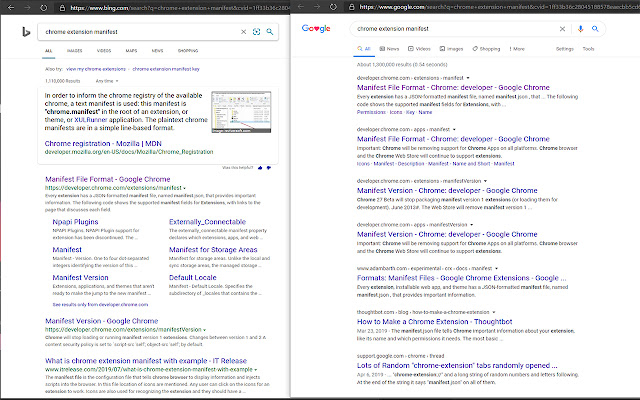Click See results only from developer.chrome.com
This screenshot has width=640, height=400.
(x=100, y=304)
